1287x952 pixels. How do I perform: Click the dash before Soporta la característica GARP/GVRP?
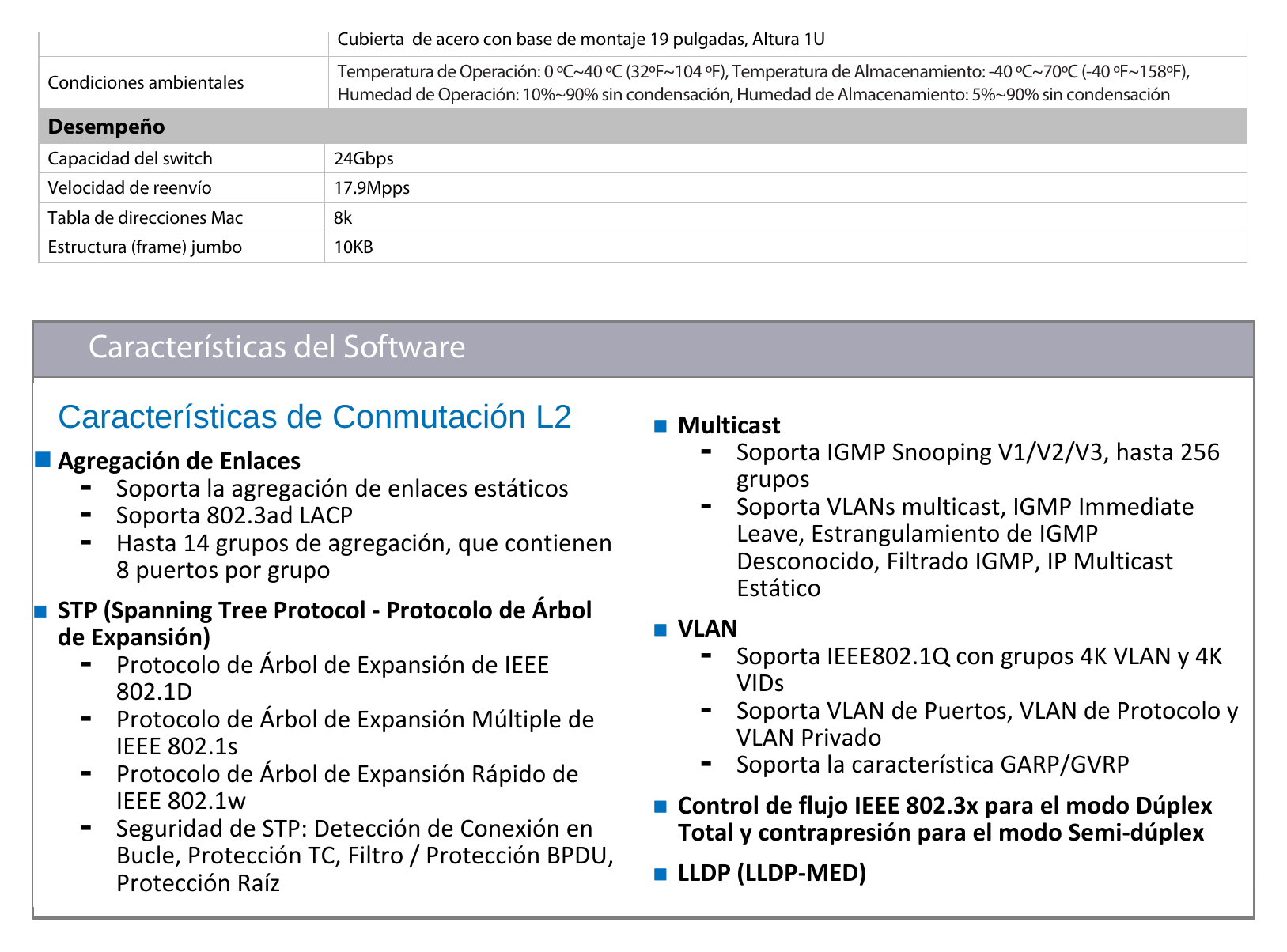point(706,764)
